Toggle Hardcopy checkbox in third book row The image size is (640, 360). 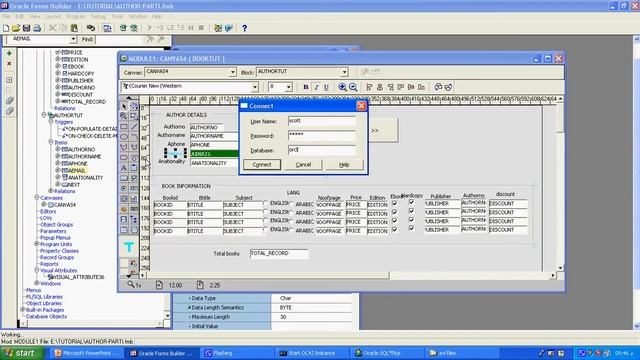click(411, 220)
